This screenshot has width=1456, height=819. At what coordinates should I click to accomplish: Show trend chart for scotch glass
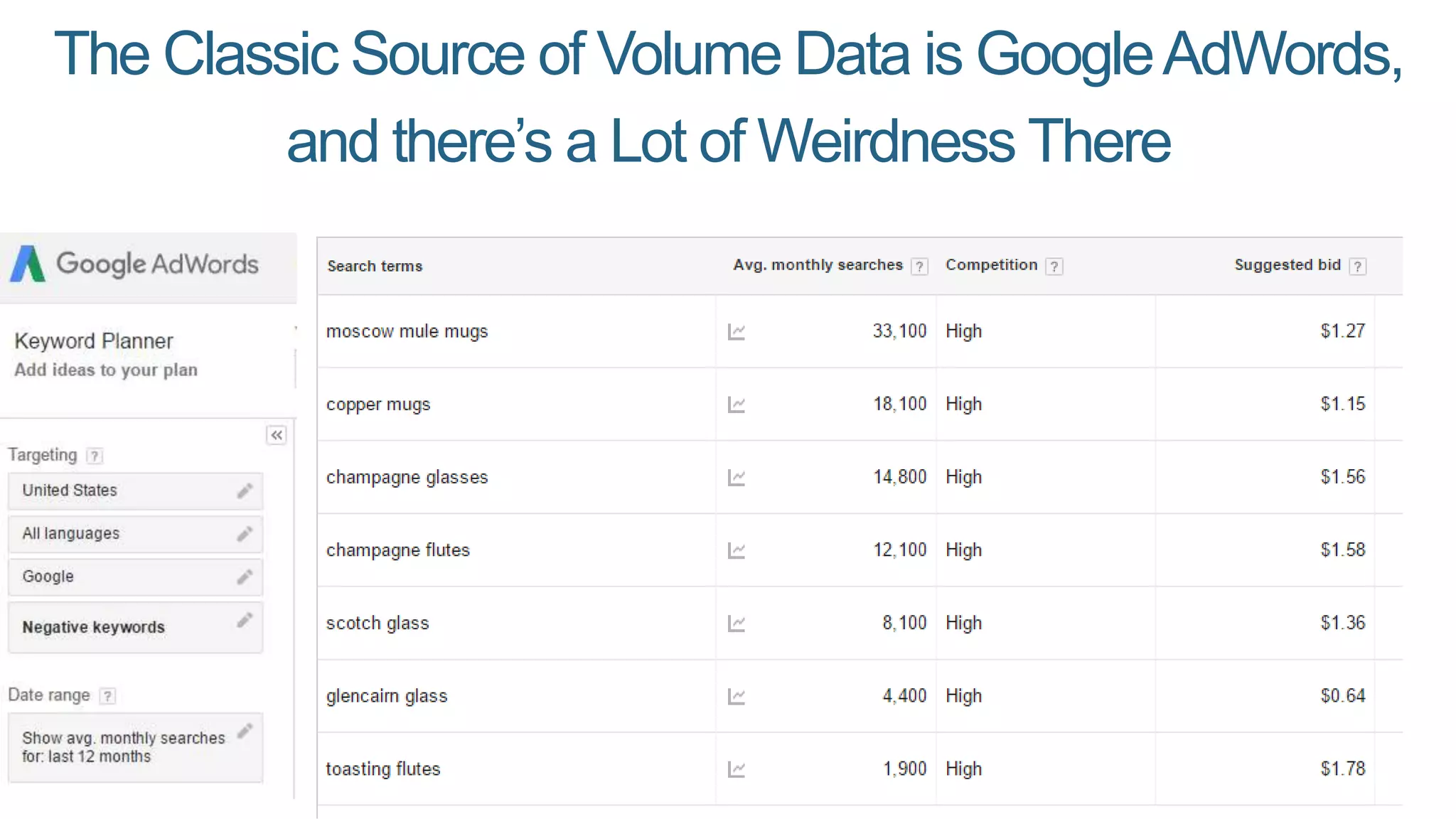tap(737, 623)
